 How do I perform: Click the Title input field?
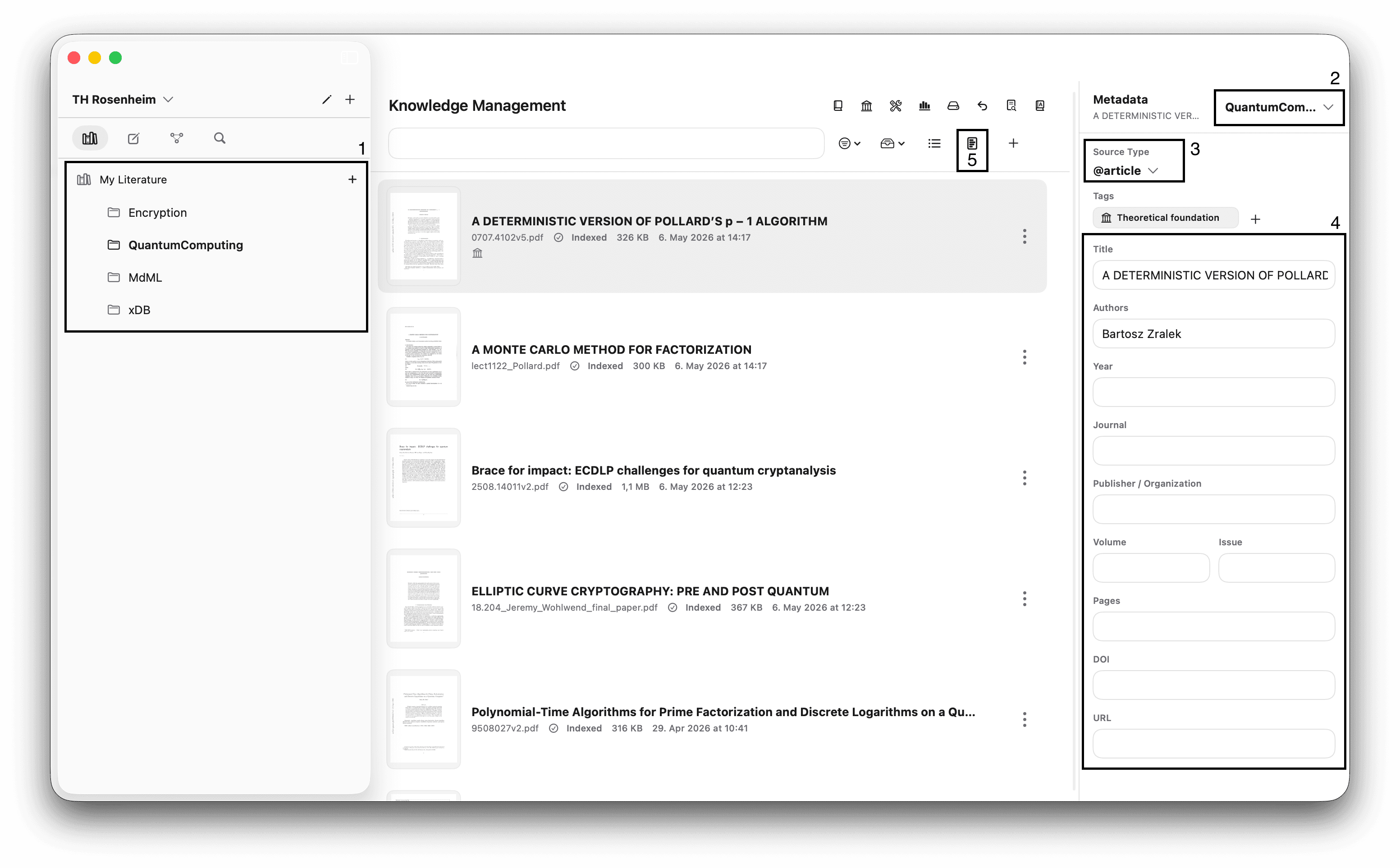[1213, 275]
